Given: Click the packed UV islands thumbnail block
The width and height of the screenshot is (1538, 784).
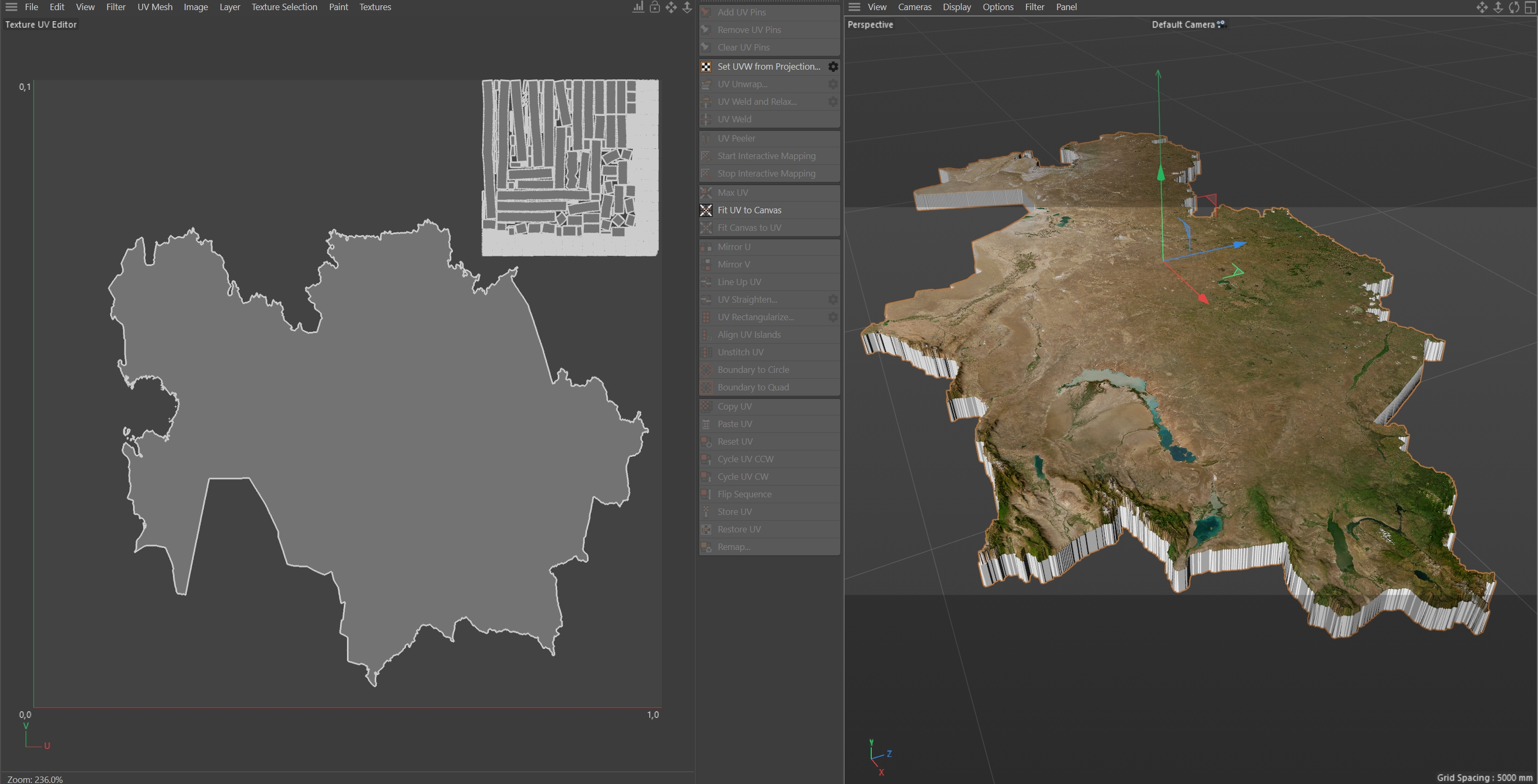Looking at the screenshot, I should coord(569,168).
